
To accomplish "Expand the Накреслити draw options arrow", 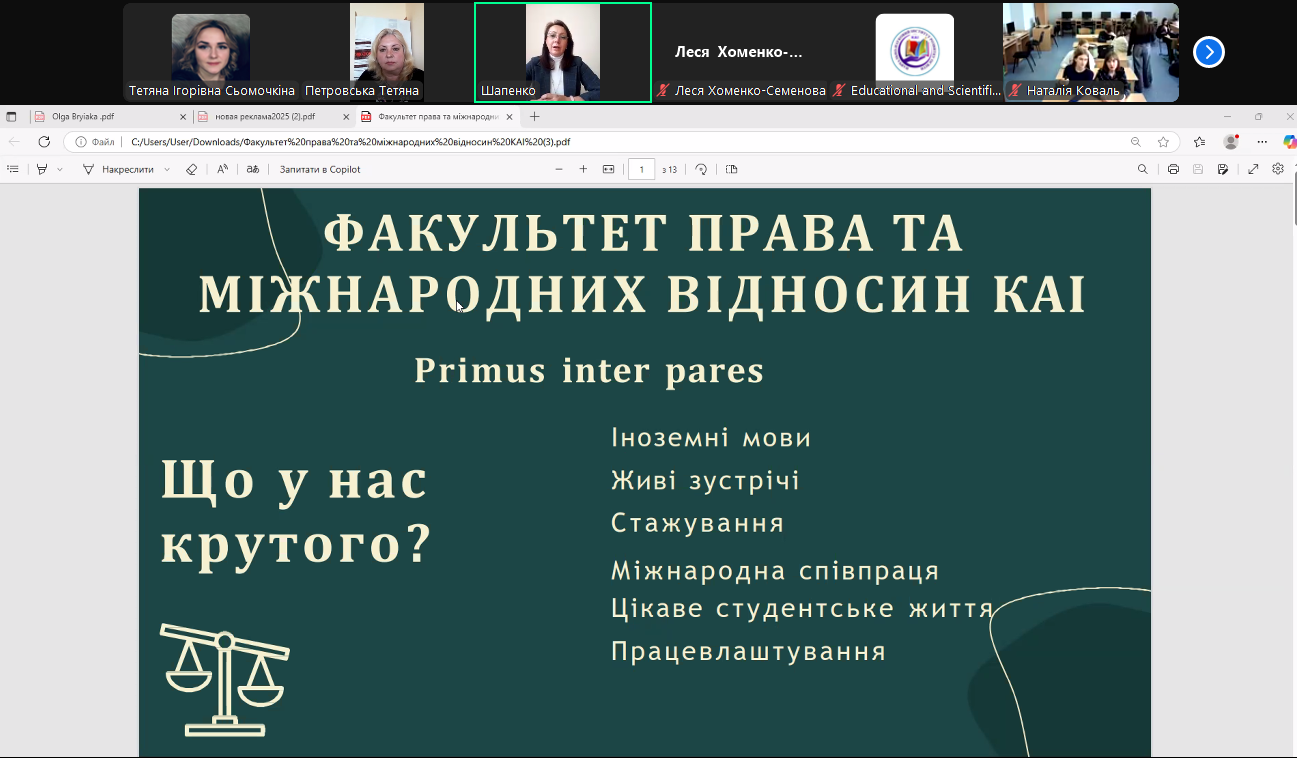I will [x=165, y=170].
